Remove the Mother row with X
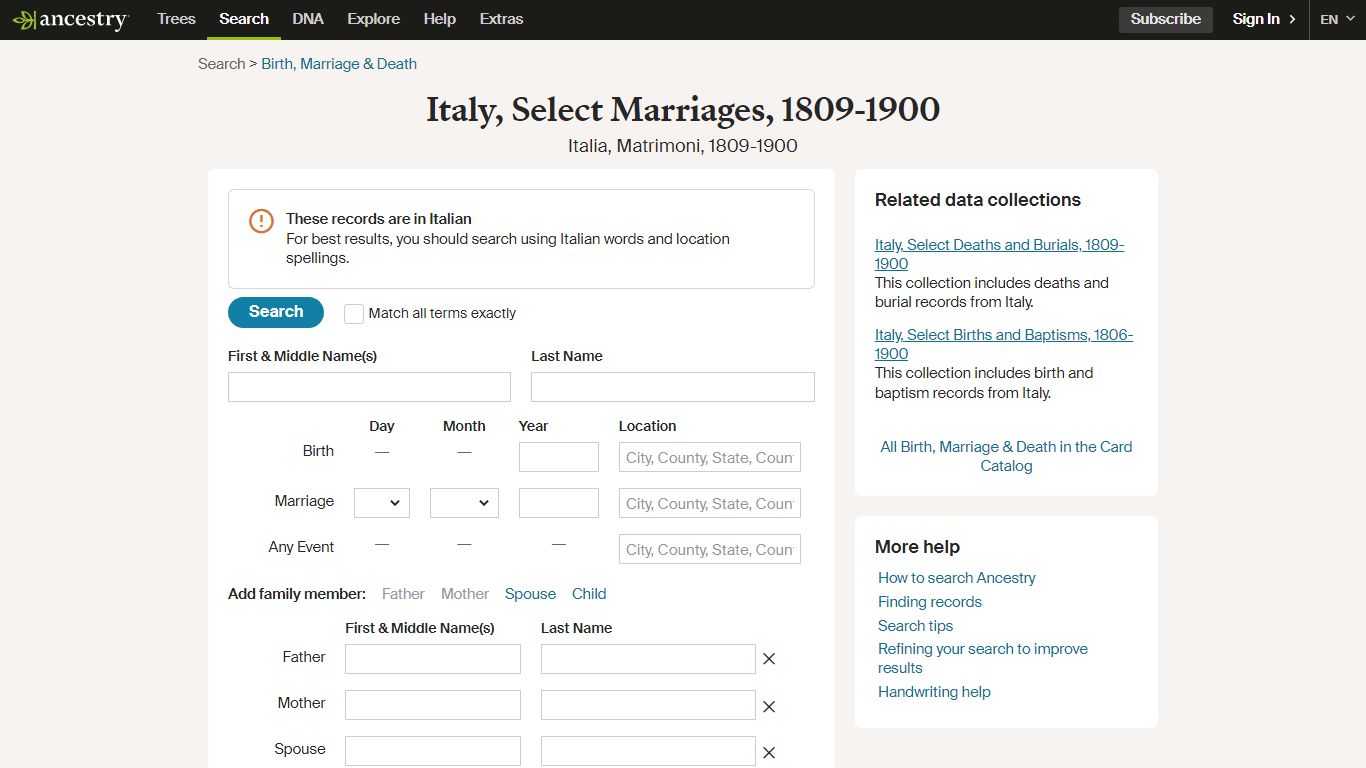This screenshot has width=1366, height=768. tap(769, 707)
